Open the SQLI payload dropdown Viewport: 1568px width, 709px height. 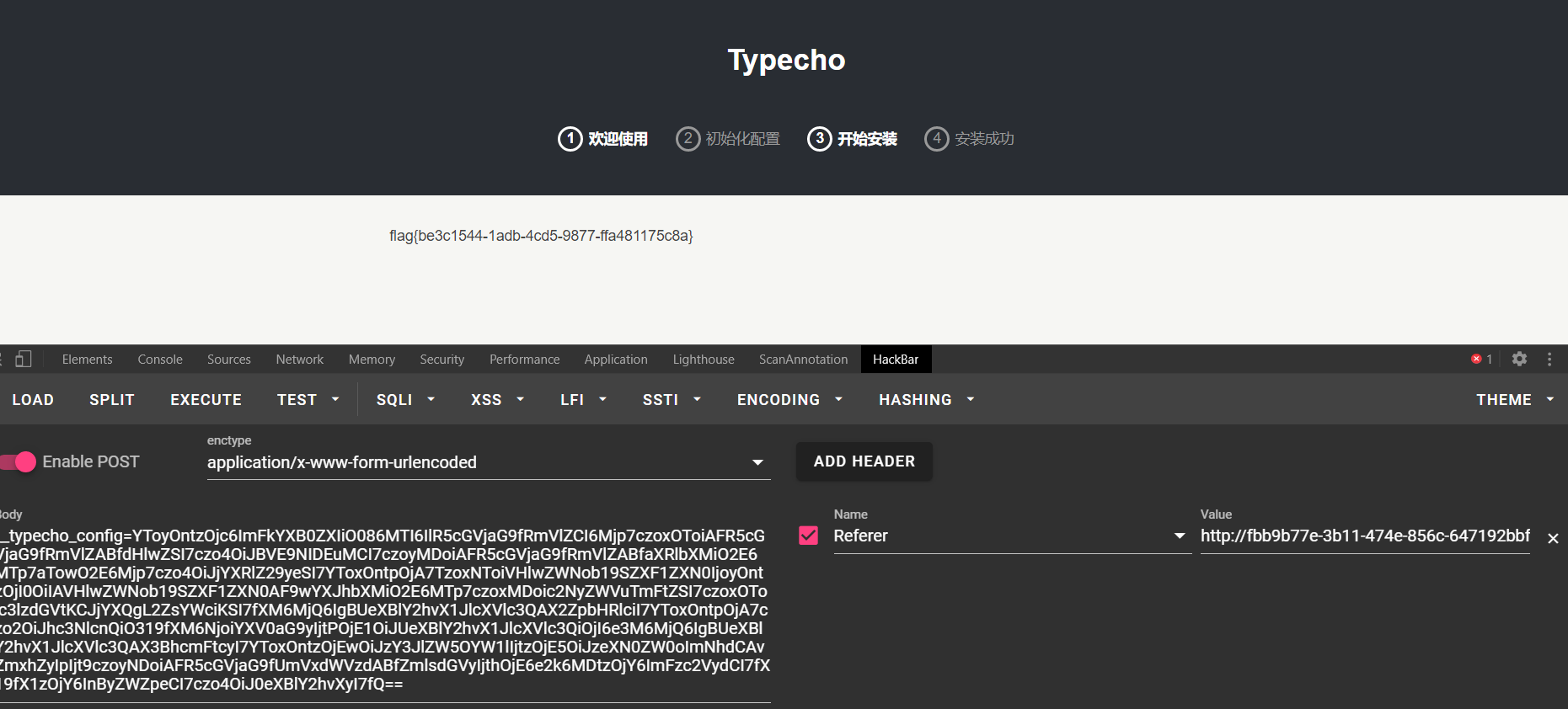tap(405, 400)
